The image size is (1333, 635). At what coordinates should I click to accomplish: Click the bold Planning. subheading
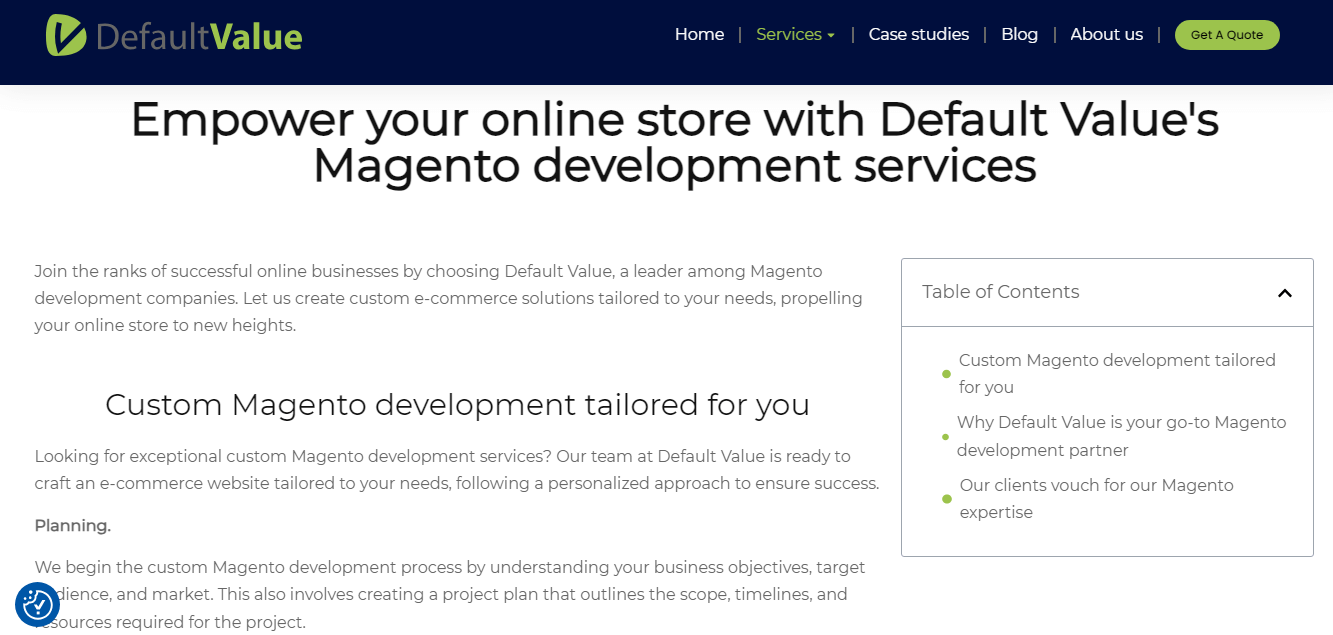(x=72, y=526)
